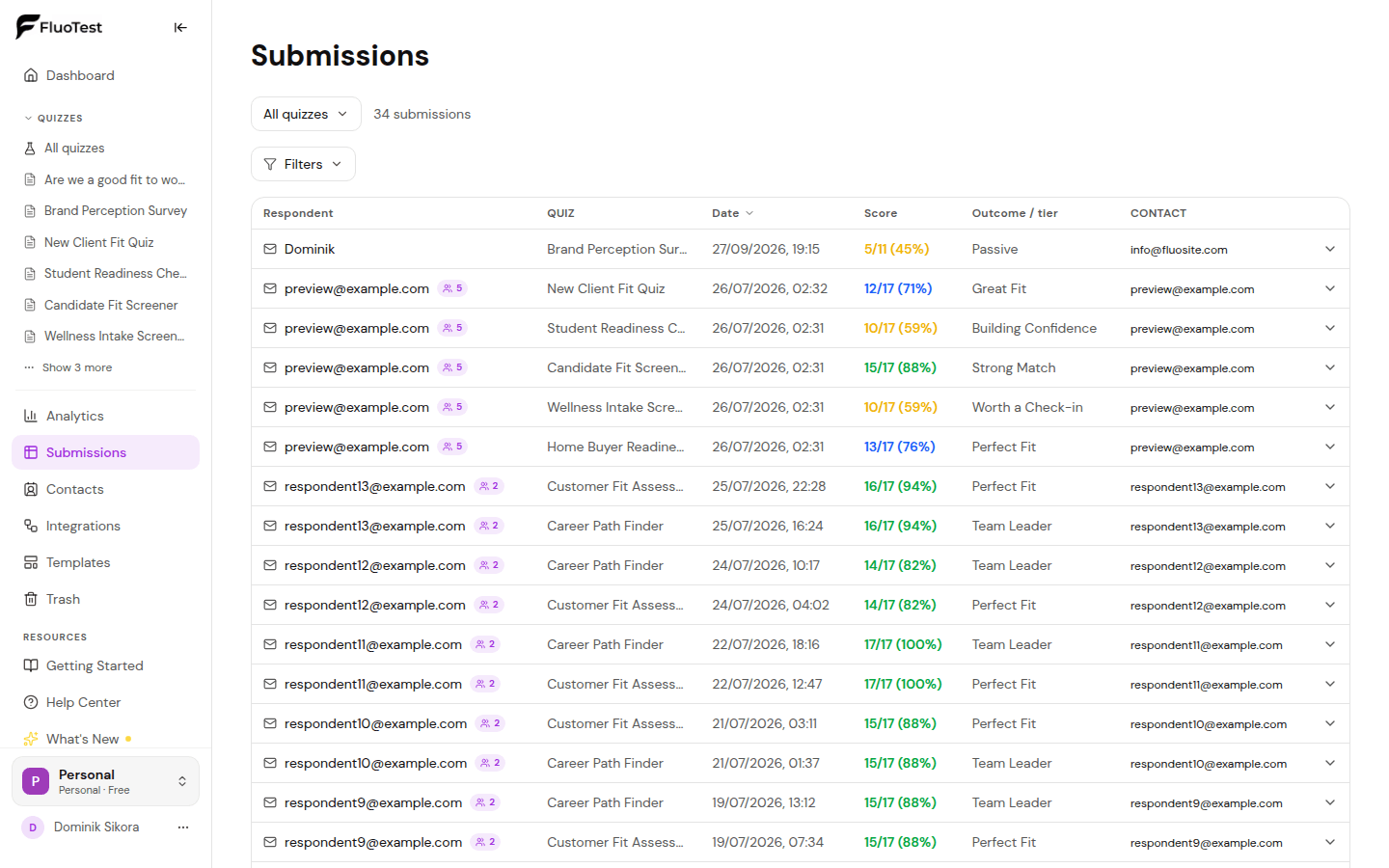Click info@fluosite.com contact

pos(1179,250)
